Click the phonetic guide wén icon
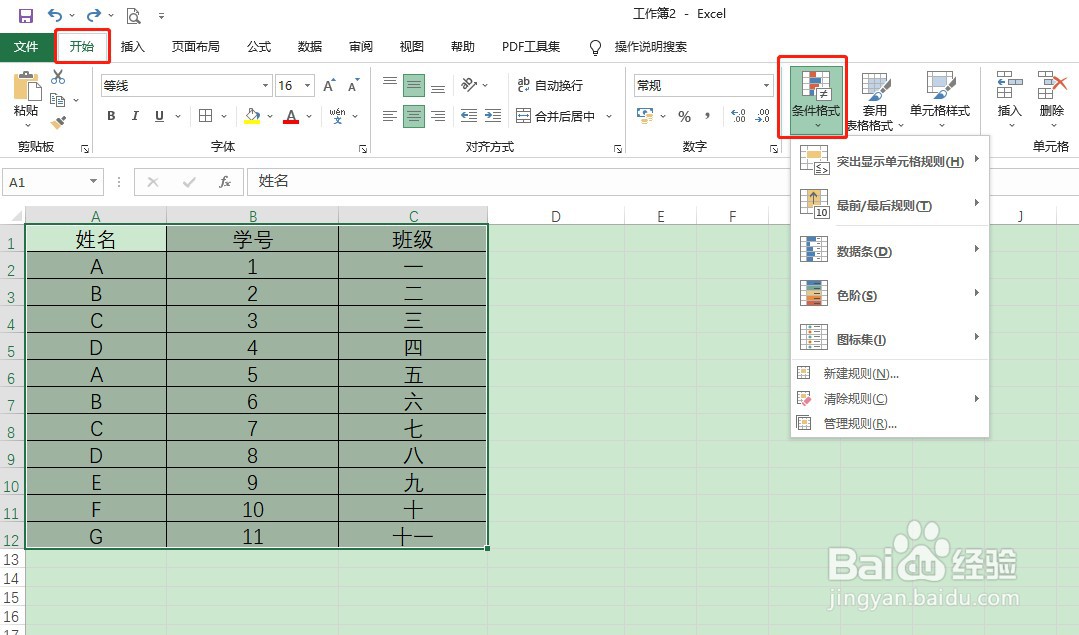Viewport: 1079px width, 635px height. coord(337,116)
